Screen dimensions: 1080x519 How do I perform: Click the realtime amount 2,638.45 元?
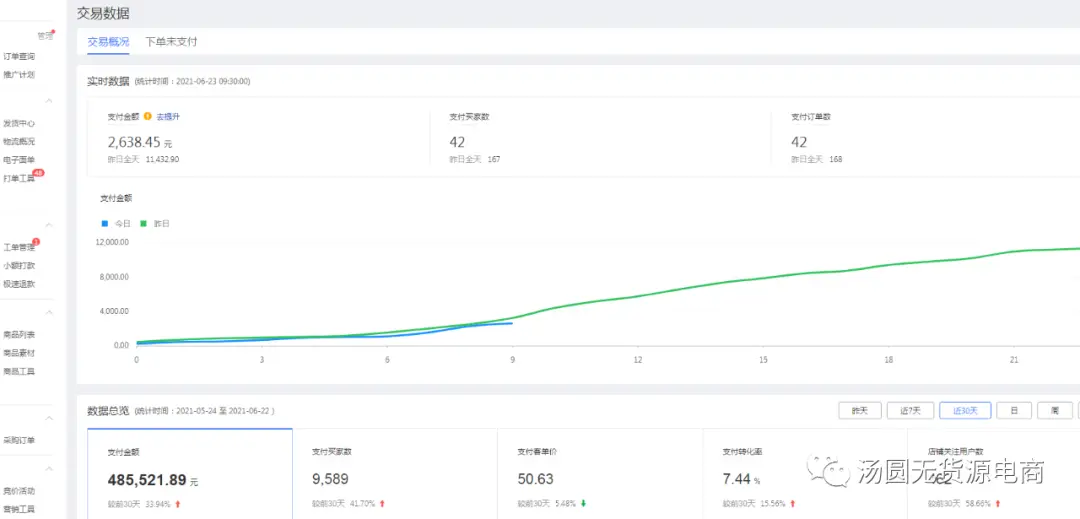140,142
